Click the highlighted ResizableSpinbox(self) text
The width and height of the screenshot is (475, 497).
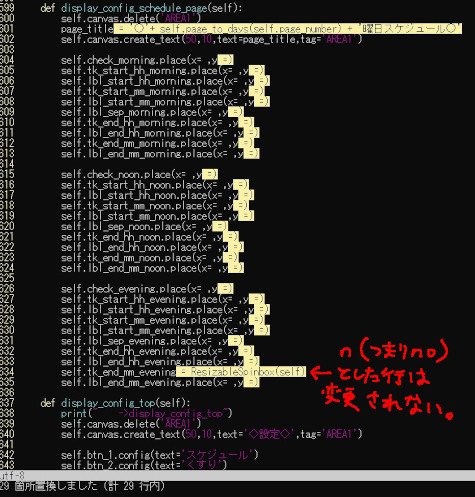(x=241, y=372)
